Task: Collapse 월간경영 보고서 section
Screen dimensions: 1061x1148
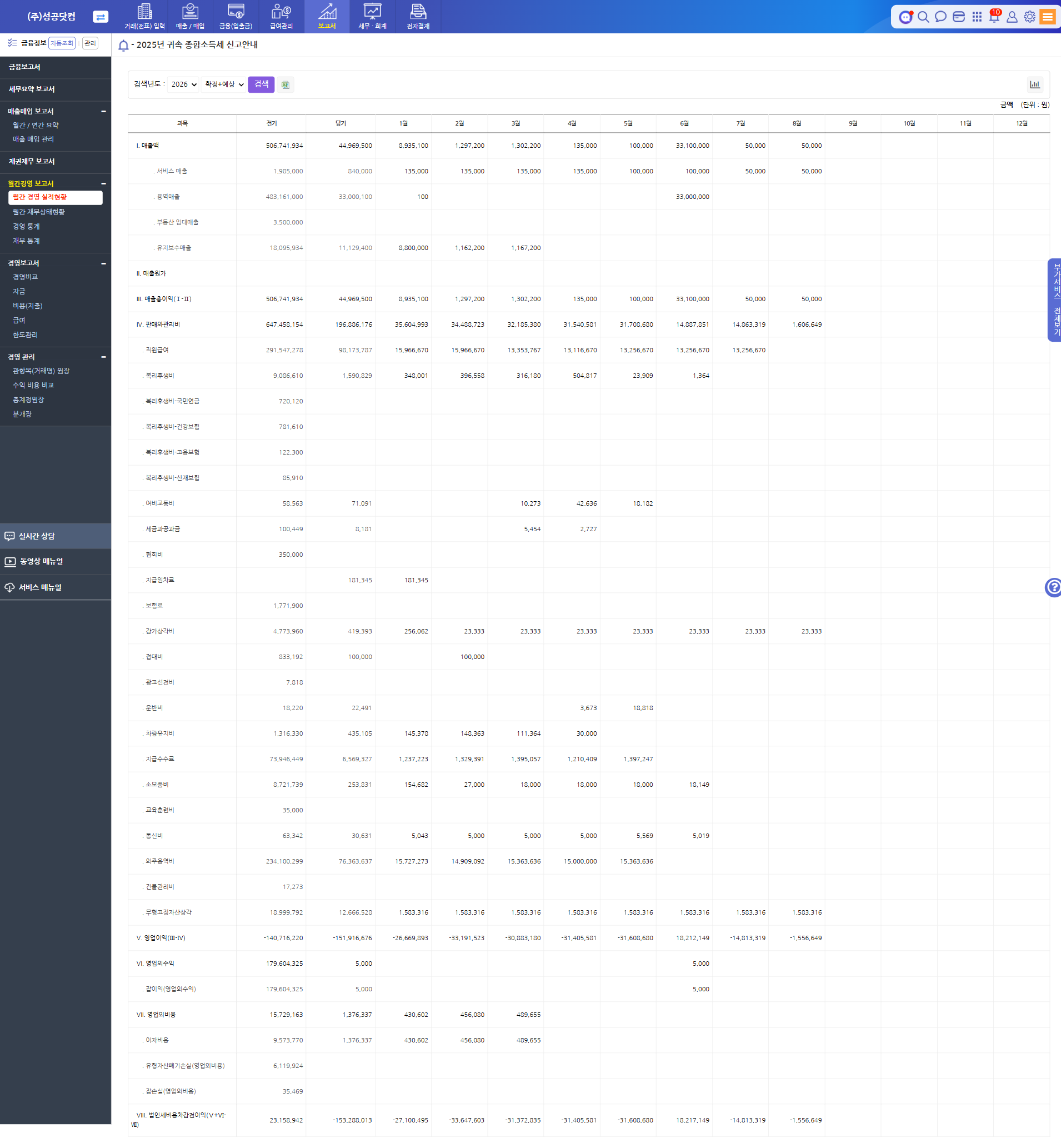Action: point(103,184)
